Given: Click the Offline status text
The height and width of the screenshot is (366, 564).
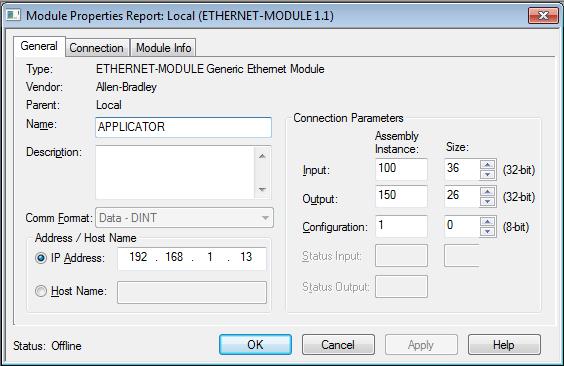Looking at the screenshot, I should click(x=66, y=346).
